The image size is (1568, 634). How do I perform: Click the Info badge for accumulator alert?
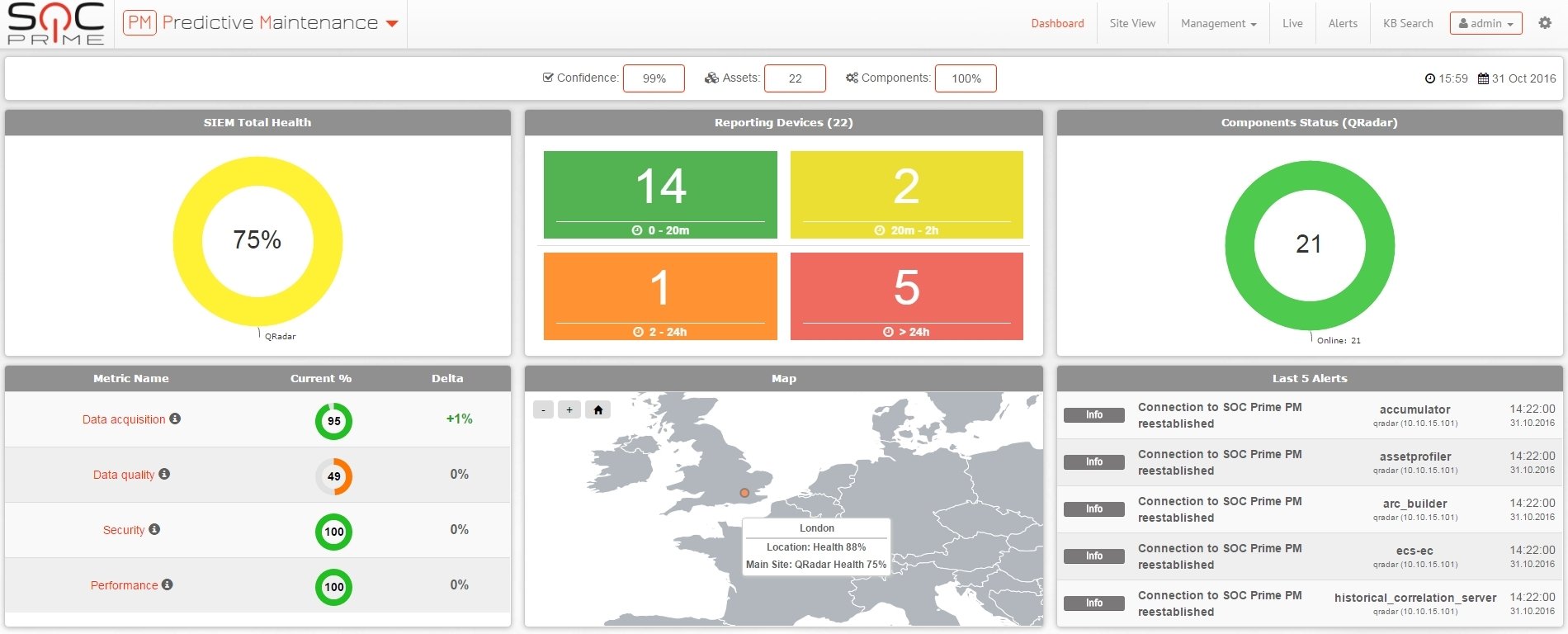1094,414
